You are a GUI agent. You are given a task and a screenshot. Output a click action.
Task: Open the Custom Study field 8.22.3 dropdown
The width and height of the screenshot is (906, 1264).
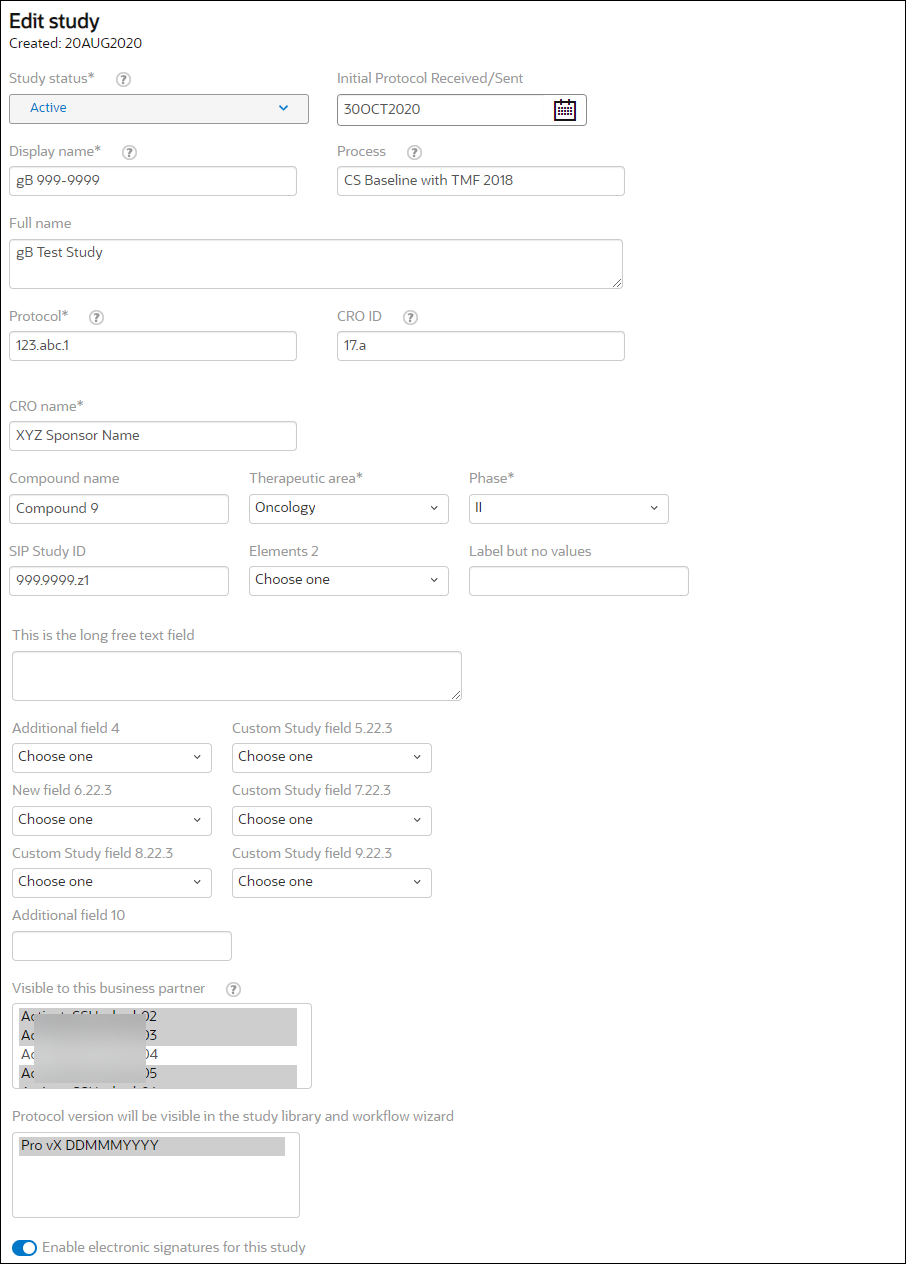[112, 882]
